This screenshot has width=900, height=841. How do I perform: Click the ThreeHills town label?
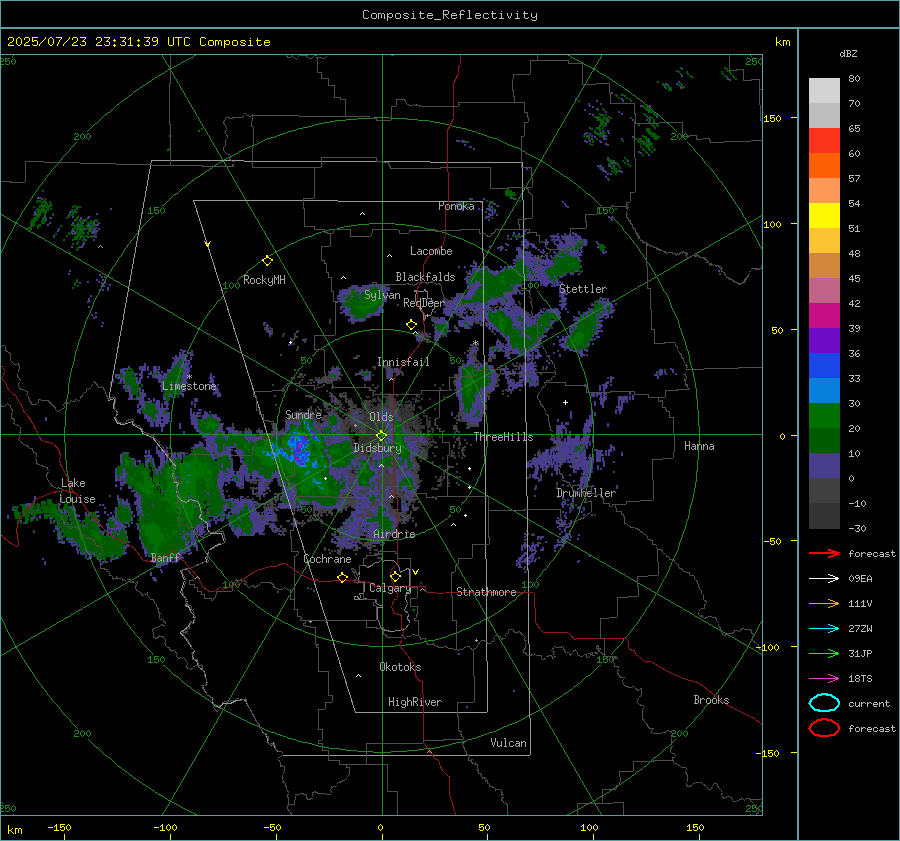(x=503, y=437)
